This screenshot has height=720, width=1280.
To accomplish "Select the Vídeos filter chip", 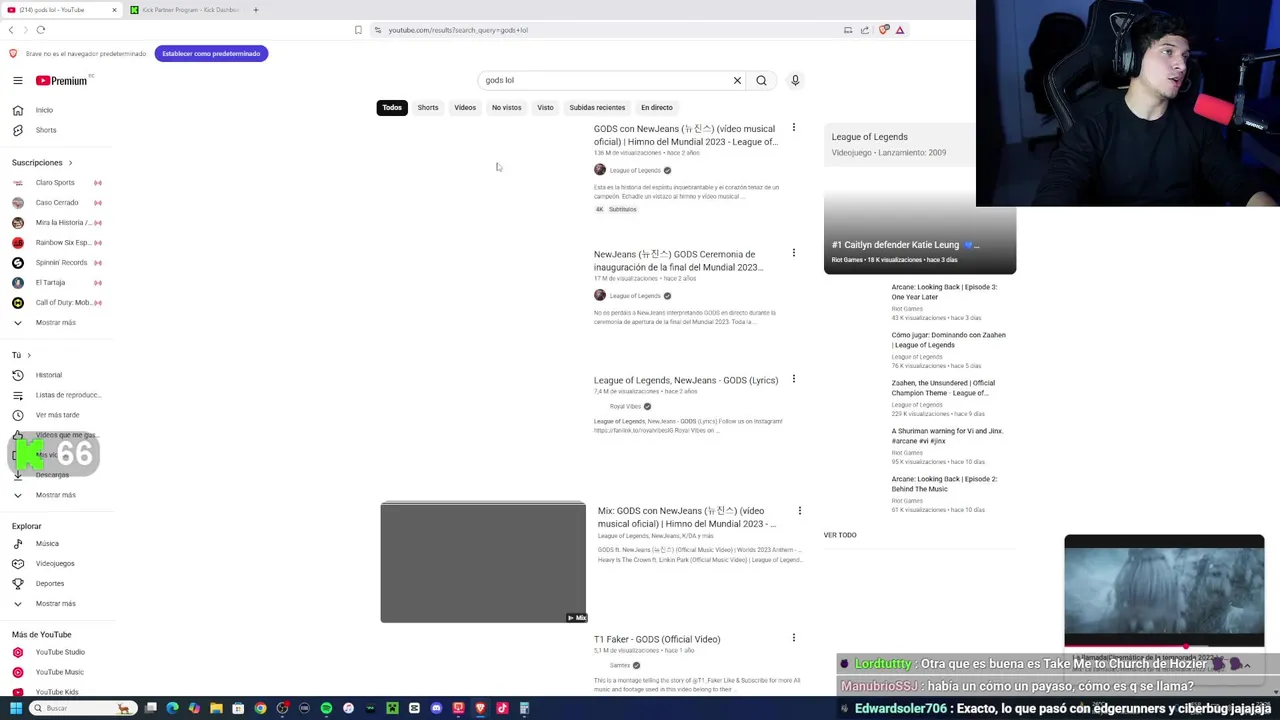I will [x=465, y=107].
